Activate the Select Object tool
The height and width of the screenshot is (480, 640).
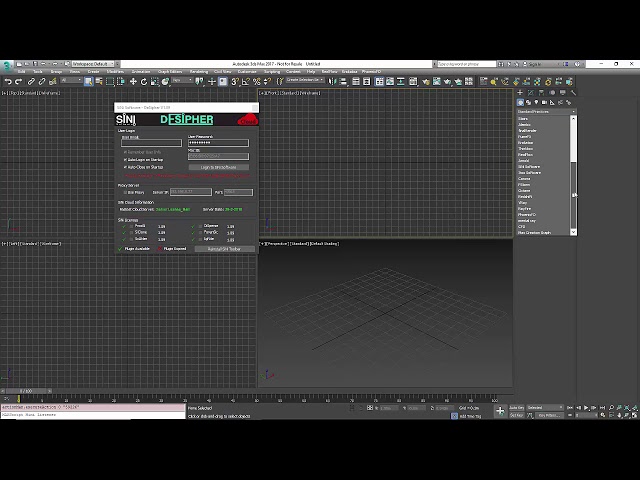coord(88,82)
